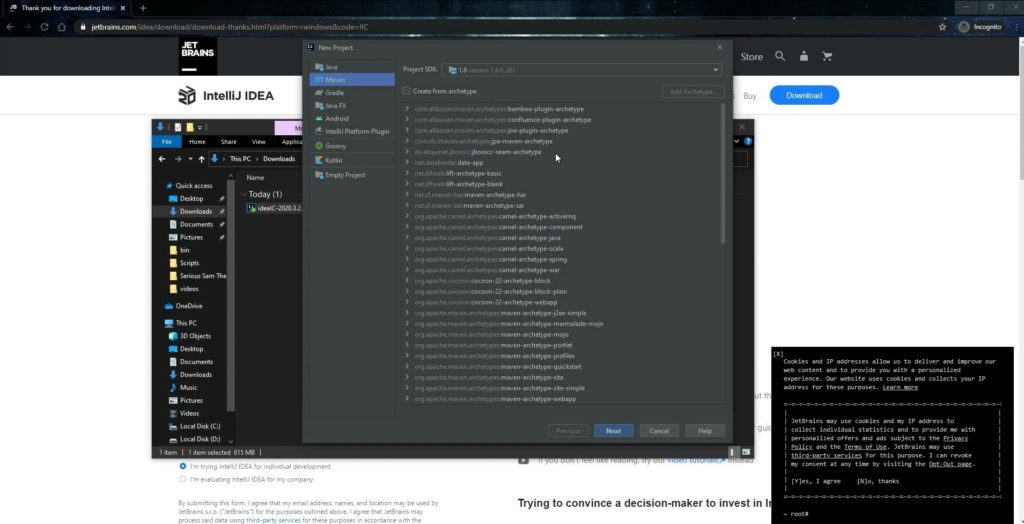Viewport: 1024px width, 524px height.
Task: Switch to the IntelliJ download thanks tab
Action: tap(67, 8)
